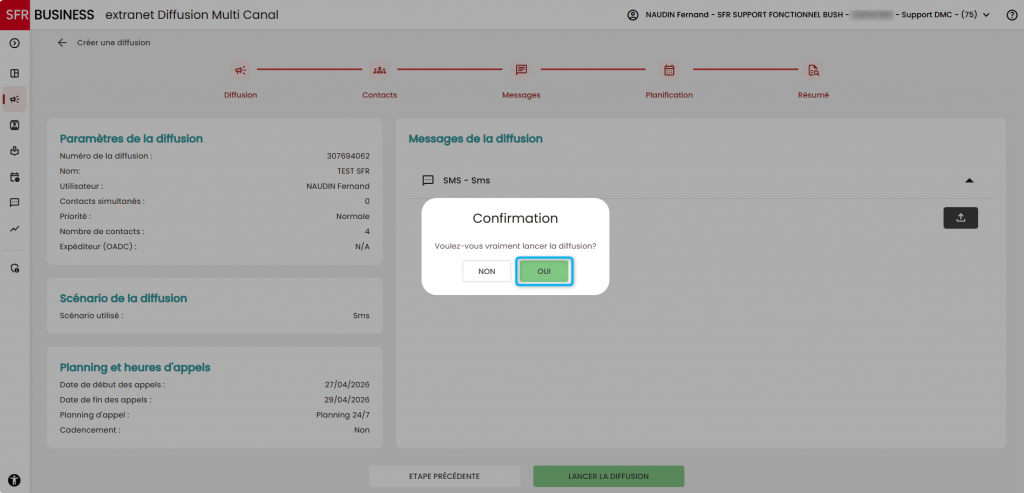Image resolution: width=1024 pixels, height=493 pixels.
Task: Click the Scénario de la diffusion heading
Action: pos(123,298)
